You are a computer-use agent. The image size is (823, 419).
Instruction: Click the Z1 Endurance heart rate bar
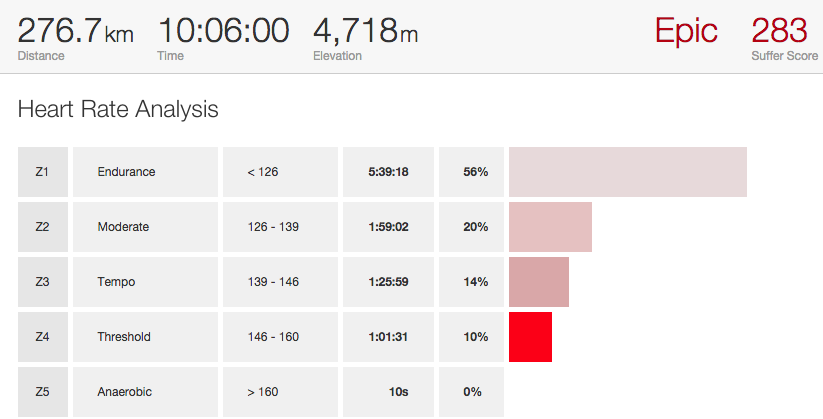tap(627, 172)
